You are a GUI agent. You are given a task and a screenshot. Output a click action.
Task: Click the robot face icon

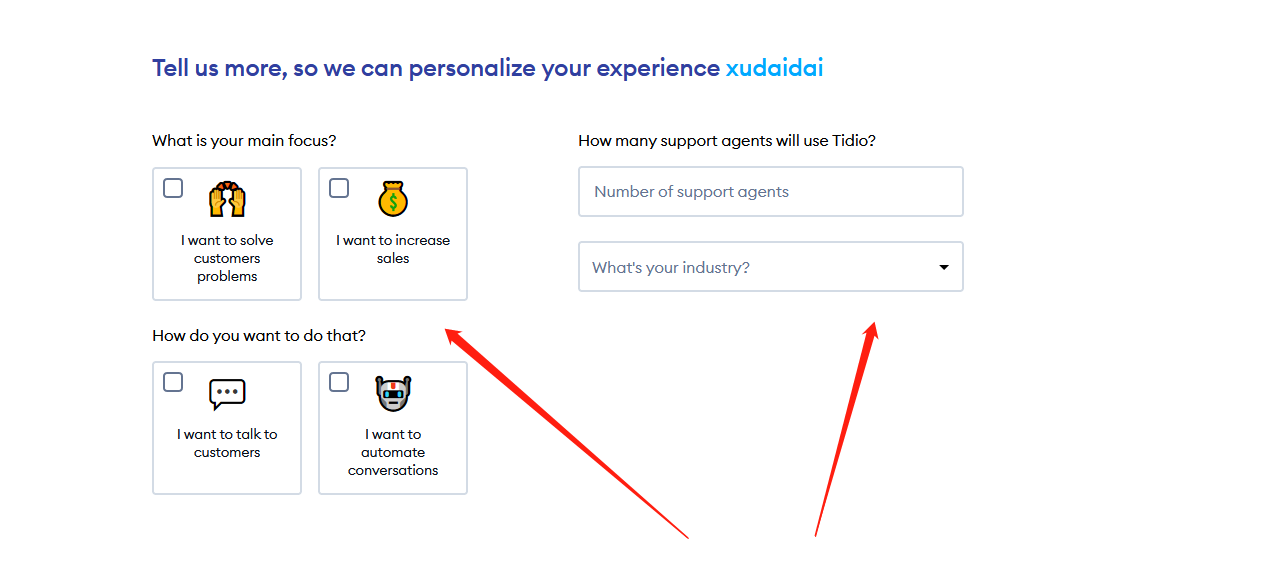[x=393, y=394]
